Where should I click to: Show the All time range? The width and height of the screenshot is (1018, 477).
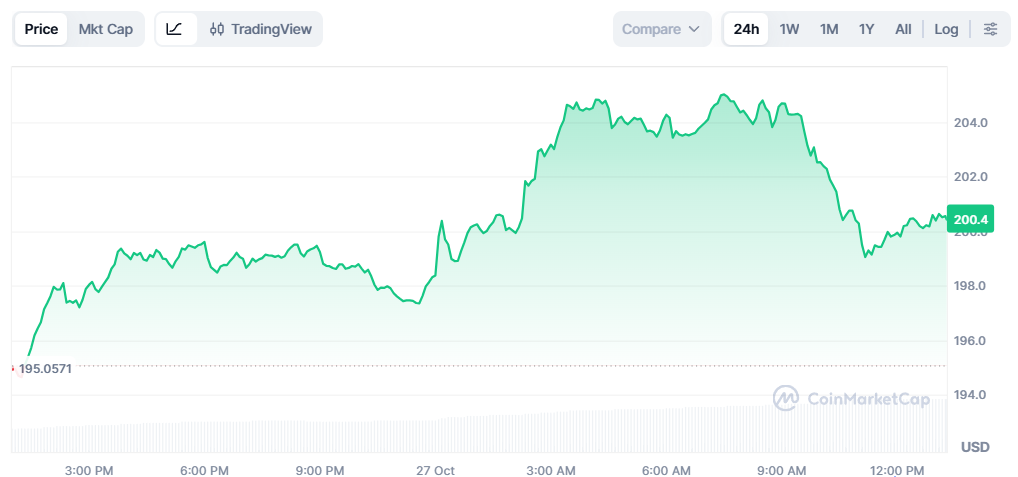[x=903, y=29]
